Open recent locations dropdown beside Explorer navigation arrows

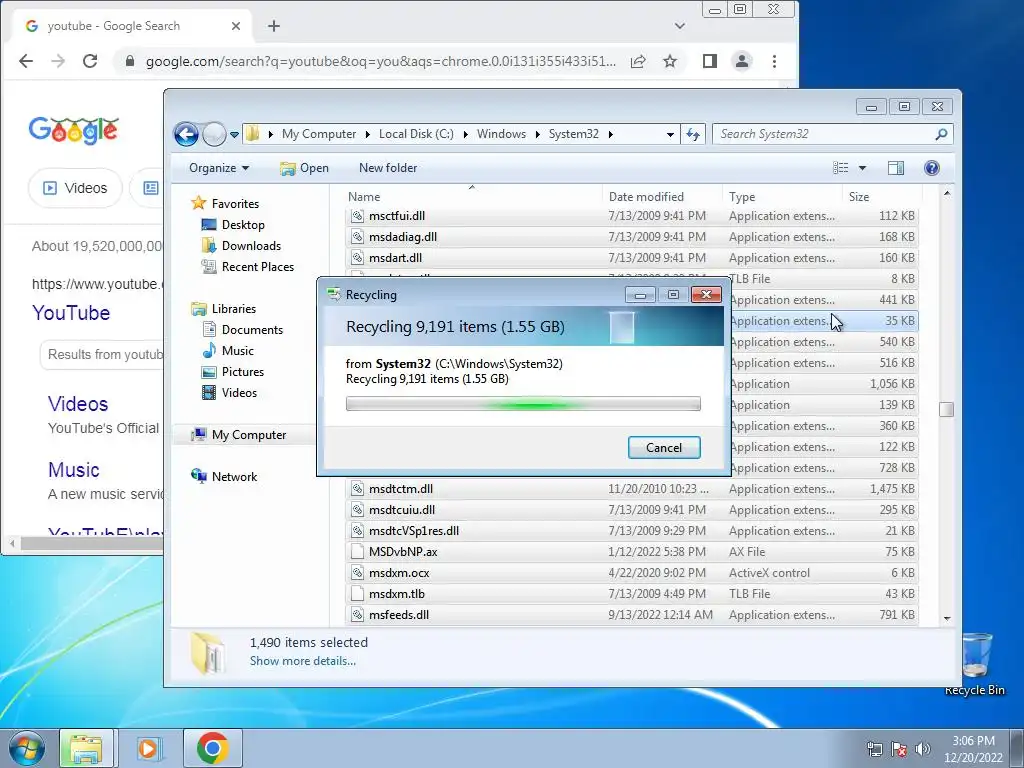tap(234, 135)
